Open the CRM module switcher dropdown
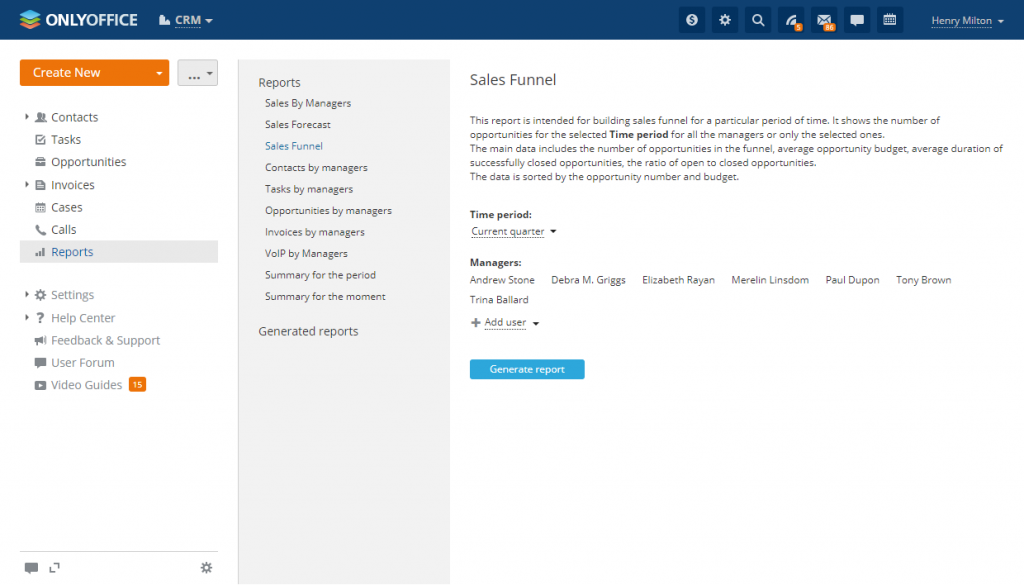The width and height of the screenshot is (1024, 585). point(186,20)
